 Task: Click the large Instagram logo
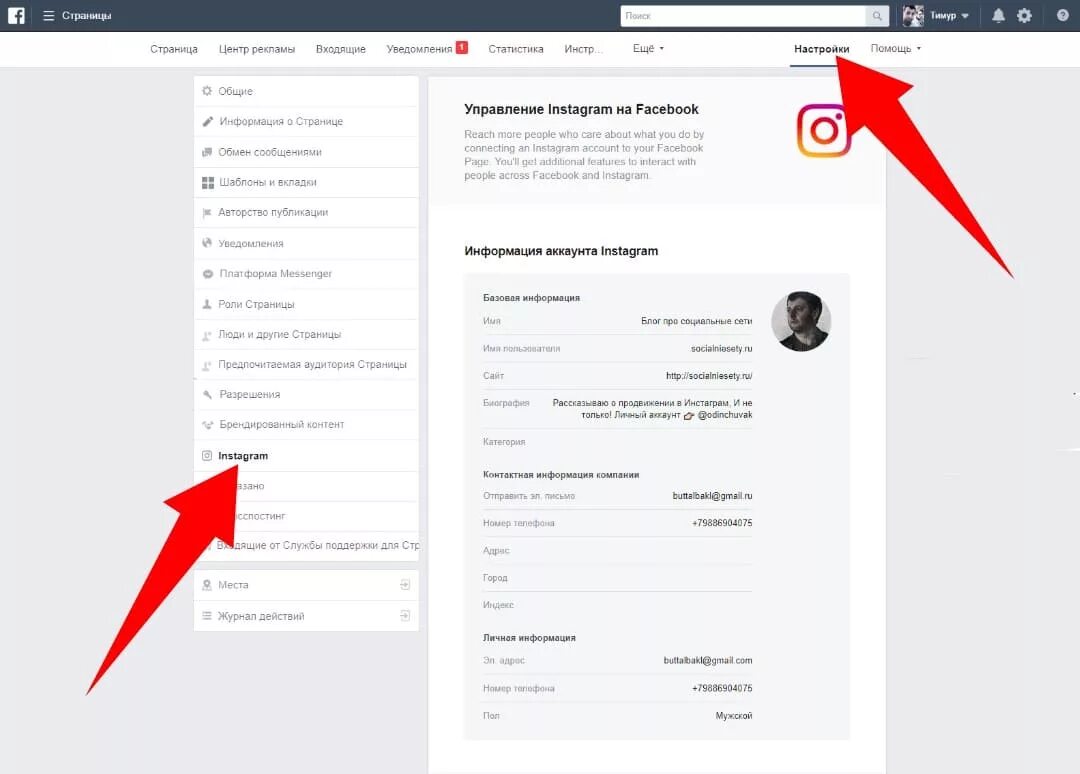point(824,131)
